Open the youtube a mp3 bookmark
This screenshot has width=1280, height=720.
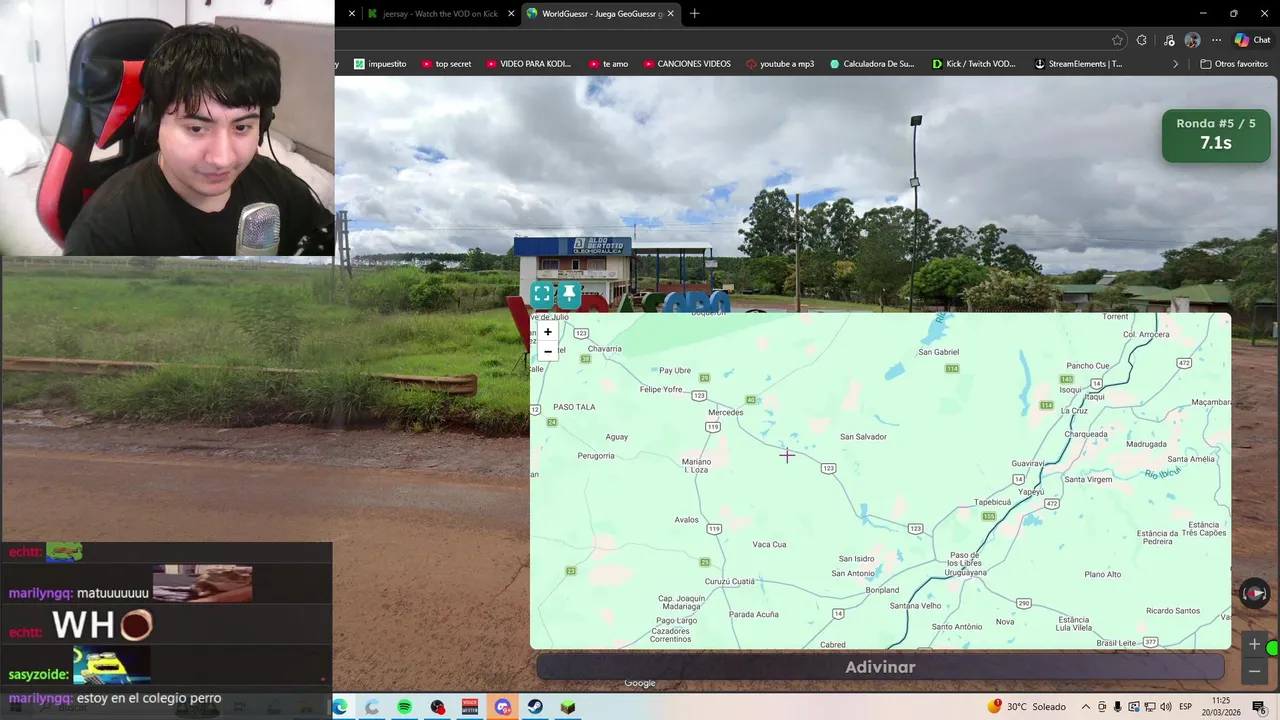point(780,64)
